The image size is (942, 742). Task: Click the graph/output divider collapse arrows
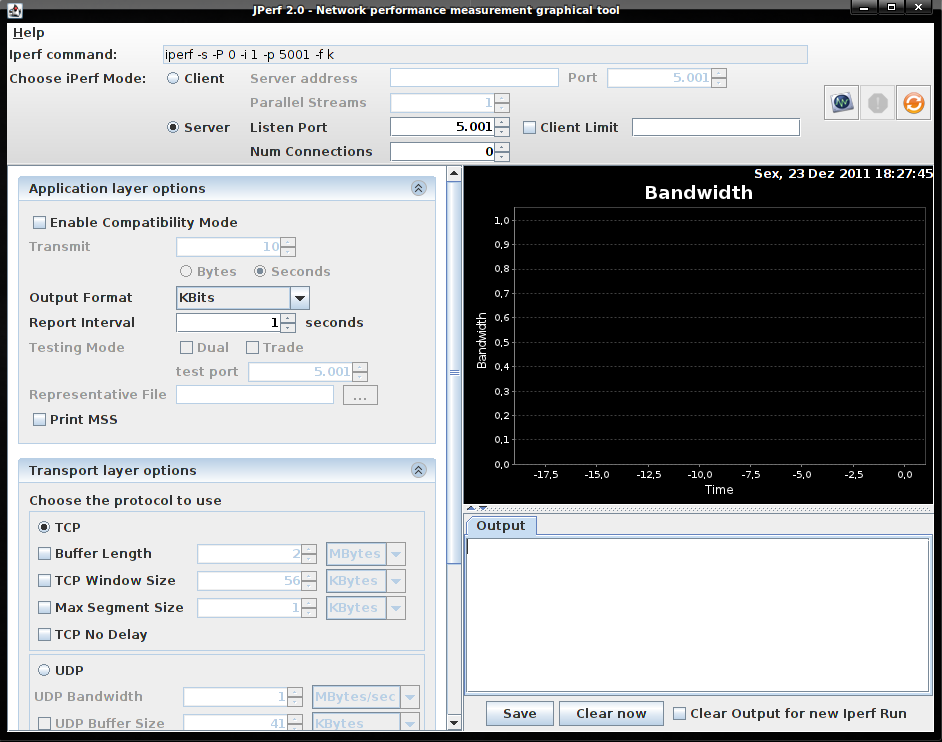477,508
